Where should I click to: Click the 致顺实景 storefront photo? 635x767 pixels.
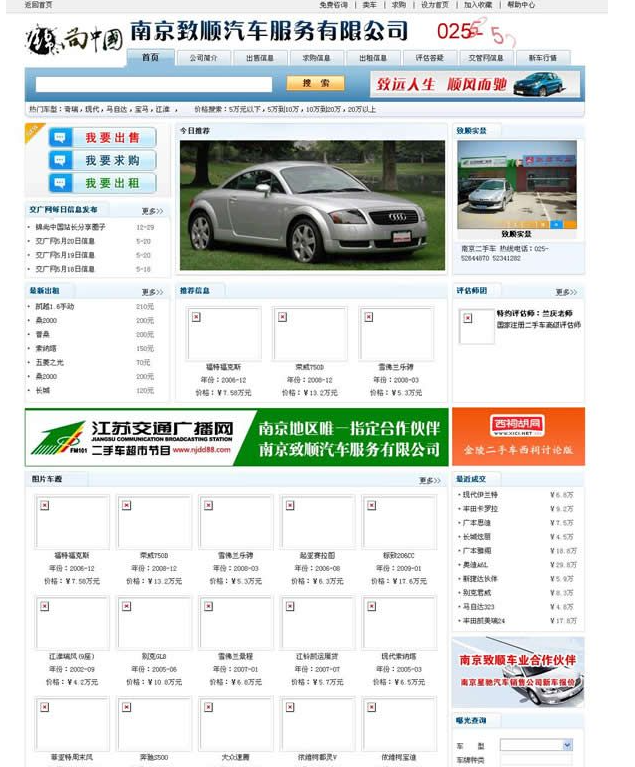click(x=517, y=184)
